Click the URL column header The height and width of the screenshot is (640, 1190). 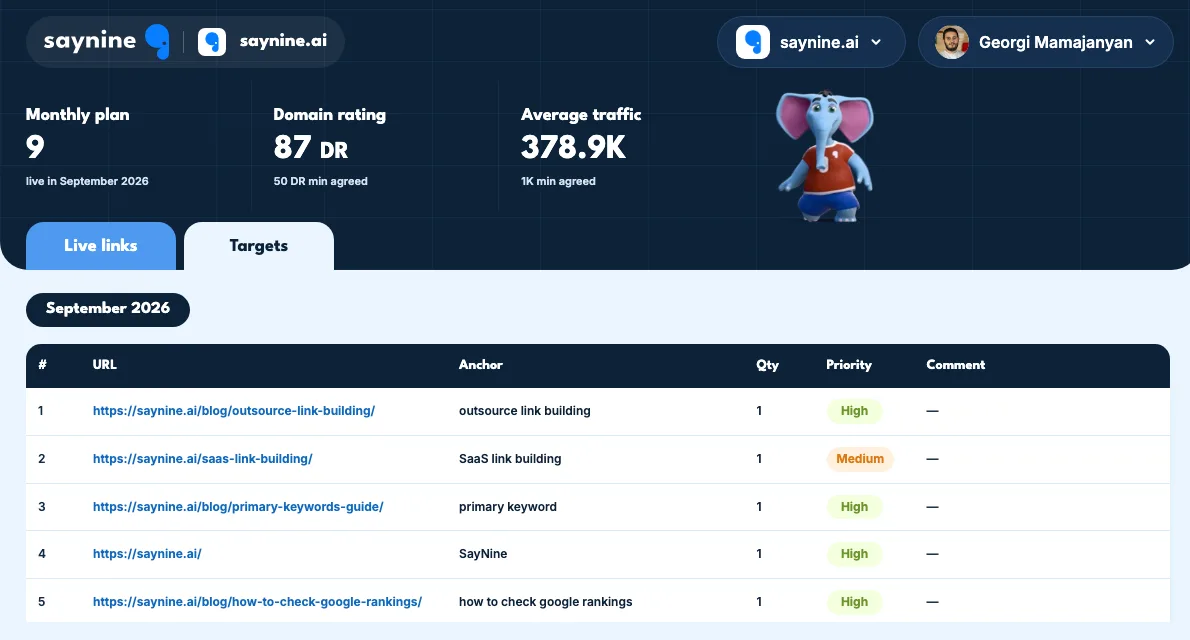[x=105, y=364]
